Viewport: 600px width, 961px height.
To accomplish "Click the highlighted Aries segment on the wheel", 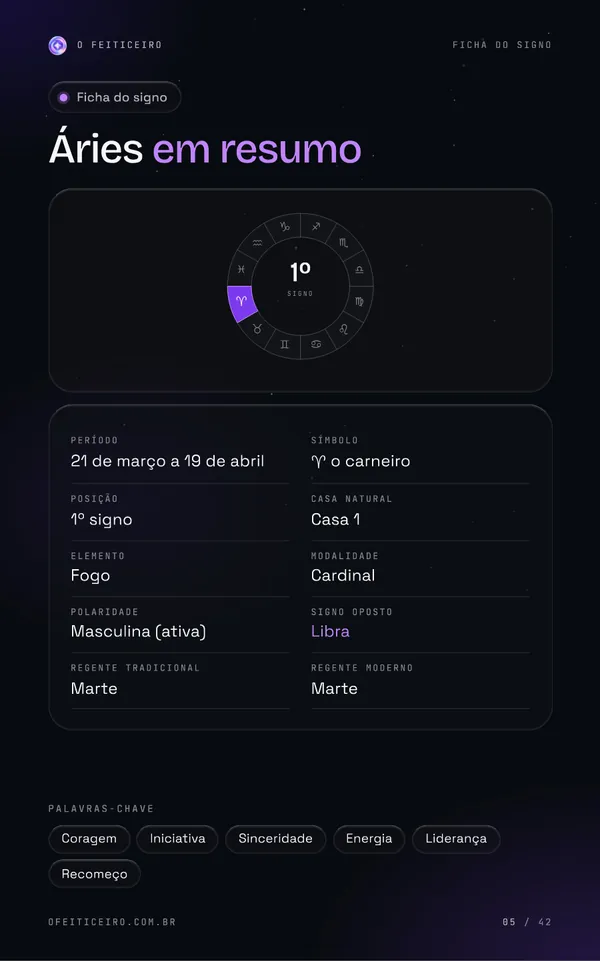I will click(x=241, y=302).
